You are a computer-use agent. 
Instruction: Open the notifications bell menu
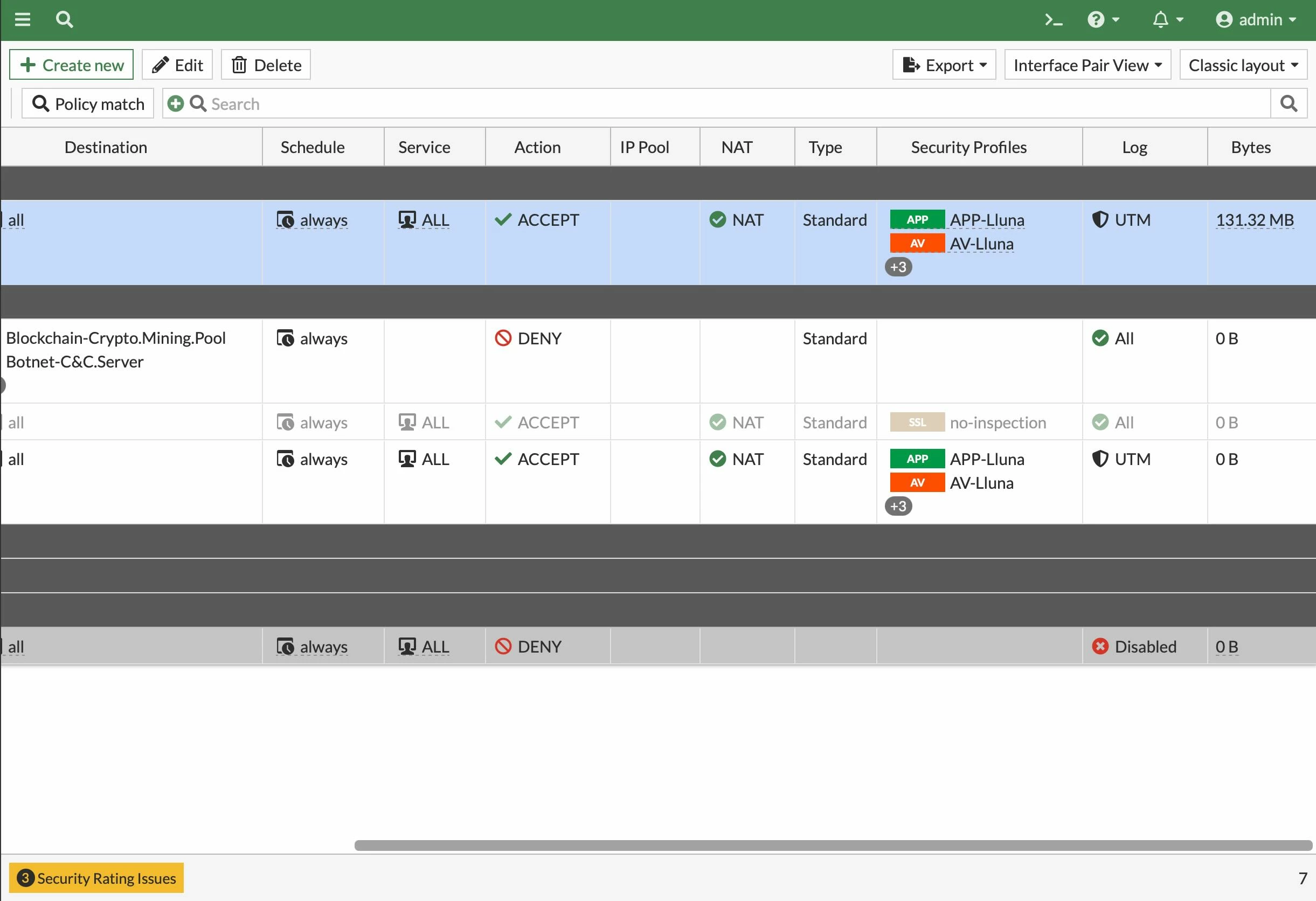(1168, 20)
